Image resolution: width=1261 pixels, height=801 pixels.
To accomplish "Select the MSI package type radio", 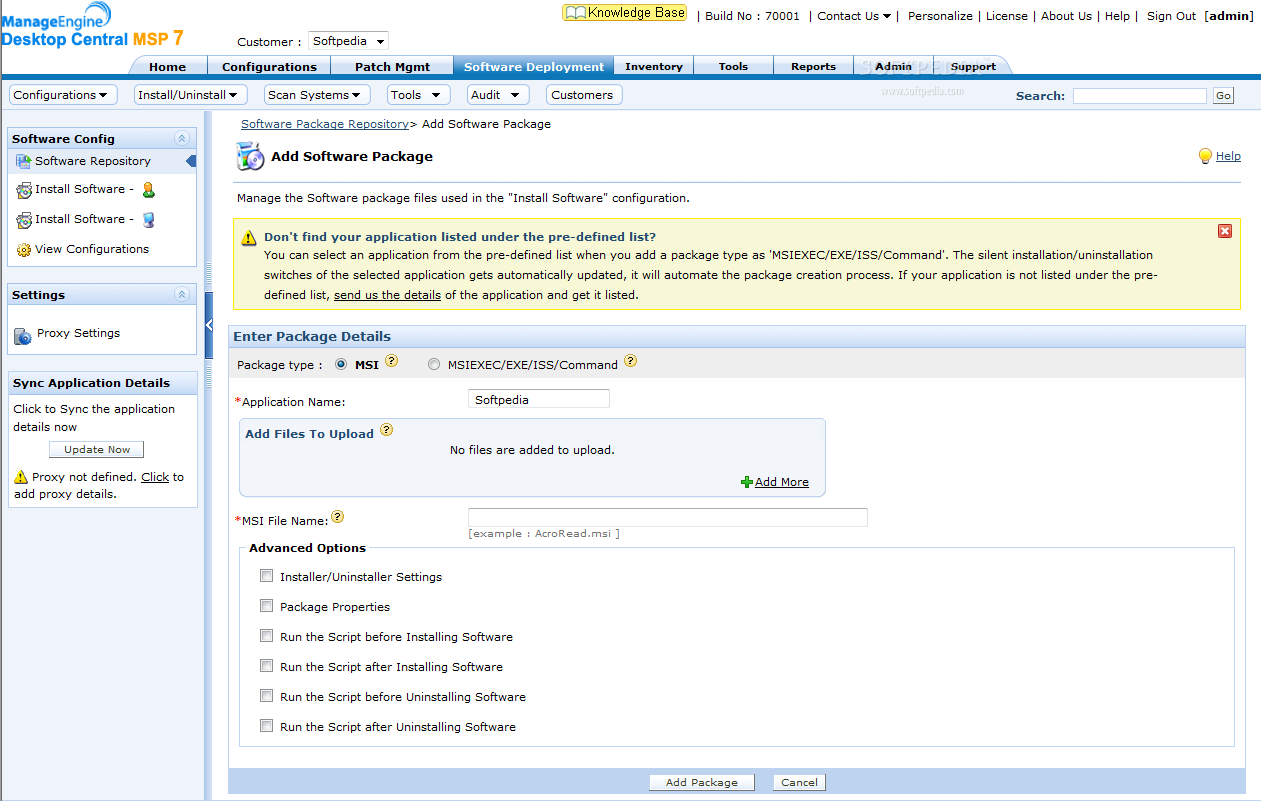I will click(x=341, y=365).
